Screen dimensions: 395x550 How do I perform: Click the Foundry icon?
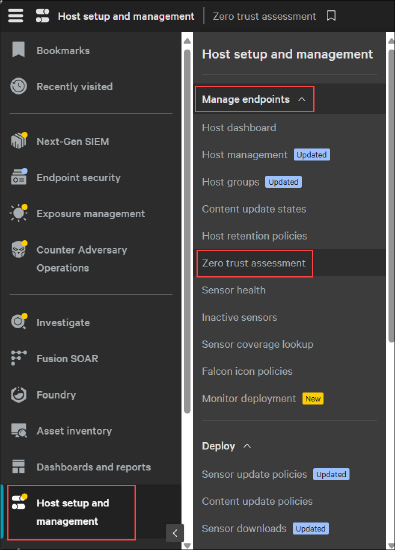tap(19, 395)
